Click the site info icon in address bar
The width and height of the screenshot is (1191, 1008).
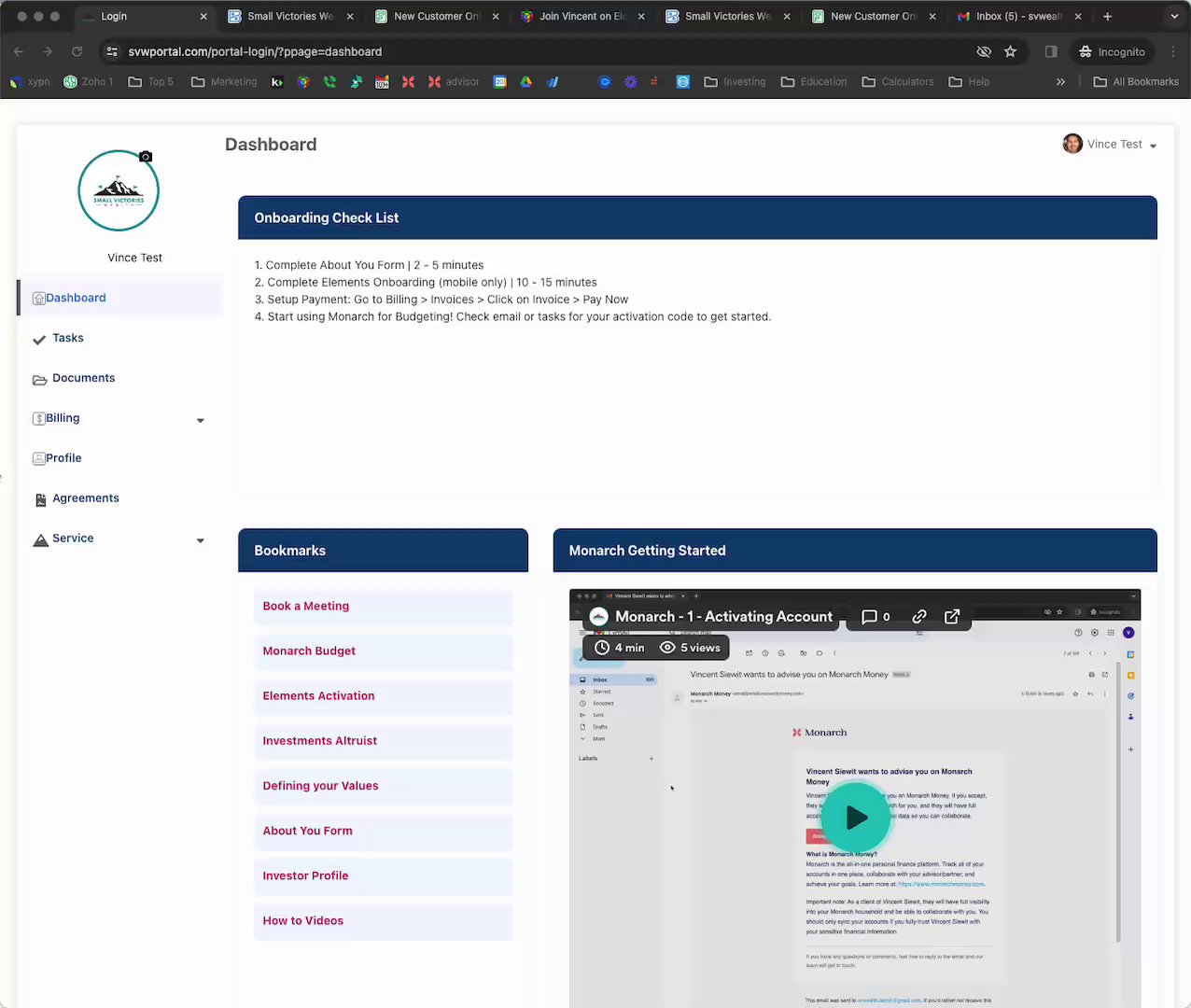112,51
